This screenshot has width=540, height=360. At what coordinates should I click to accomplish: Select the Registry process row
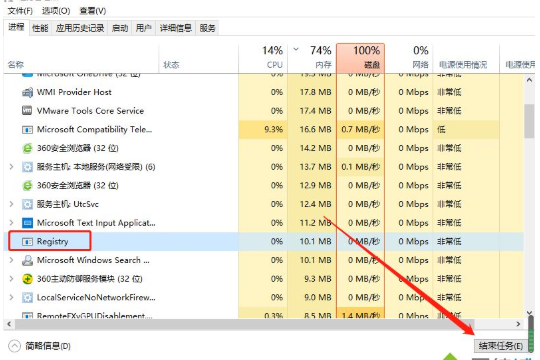pos(264,241)
